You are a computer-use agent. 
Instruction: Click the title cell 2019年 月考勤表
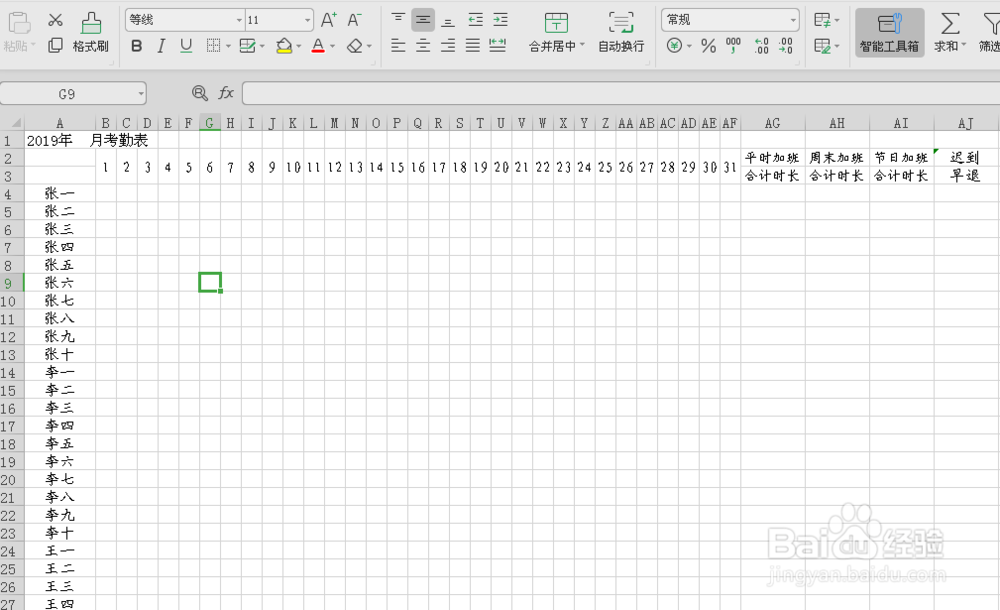click(x=87, y=140)
